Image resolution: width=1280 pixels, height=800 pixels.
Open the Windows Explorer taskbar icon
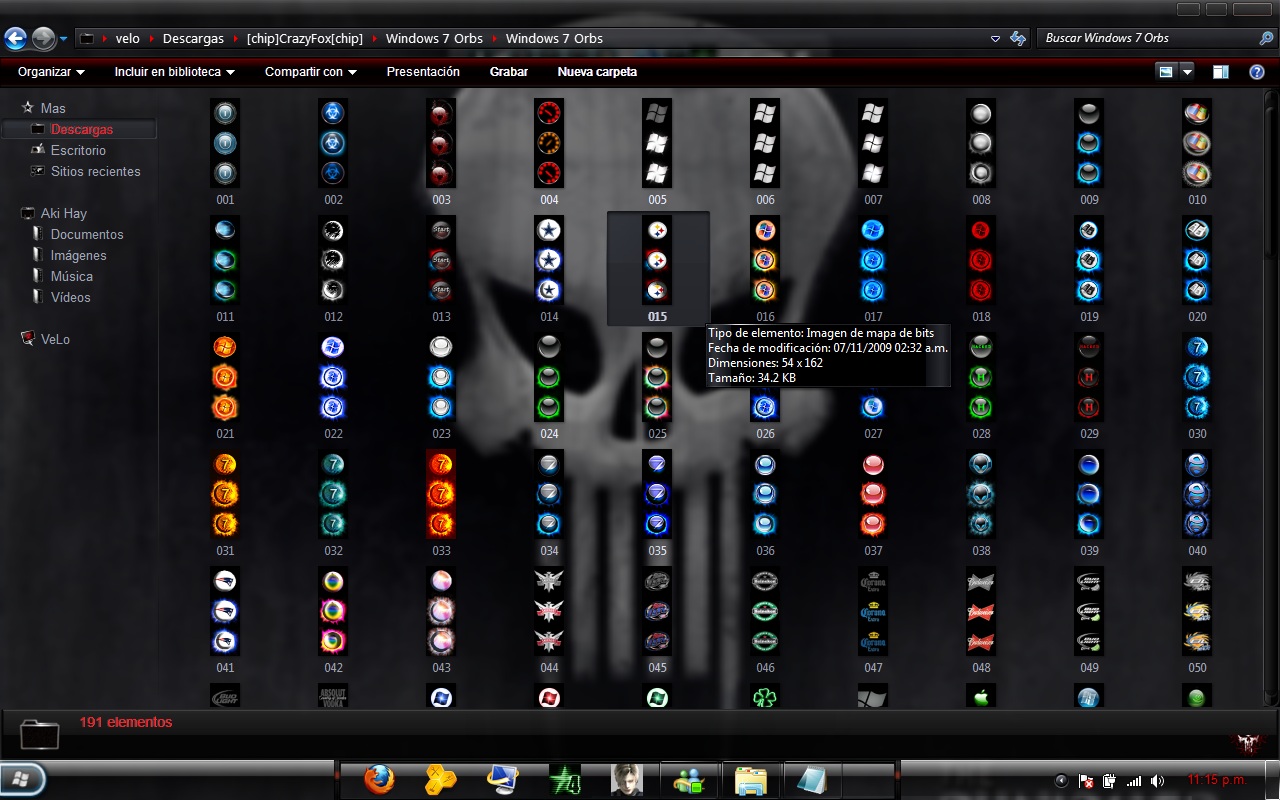(x=750, y=779)
